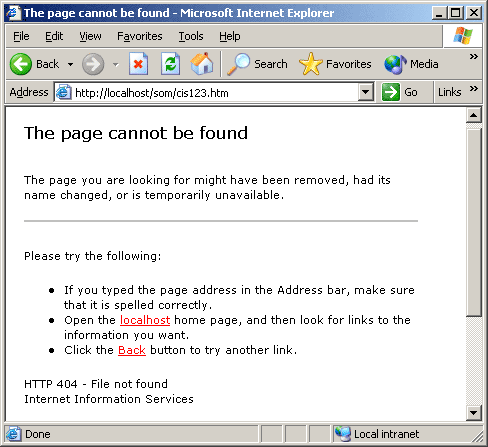The image size is (488, 447).
Task: Click the grayed Forward arrow icon
Action: coord(93,64)
